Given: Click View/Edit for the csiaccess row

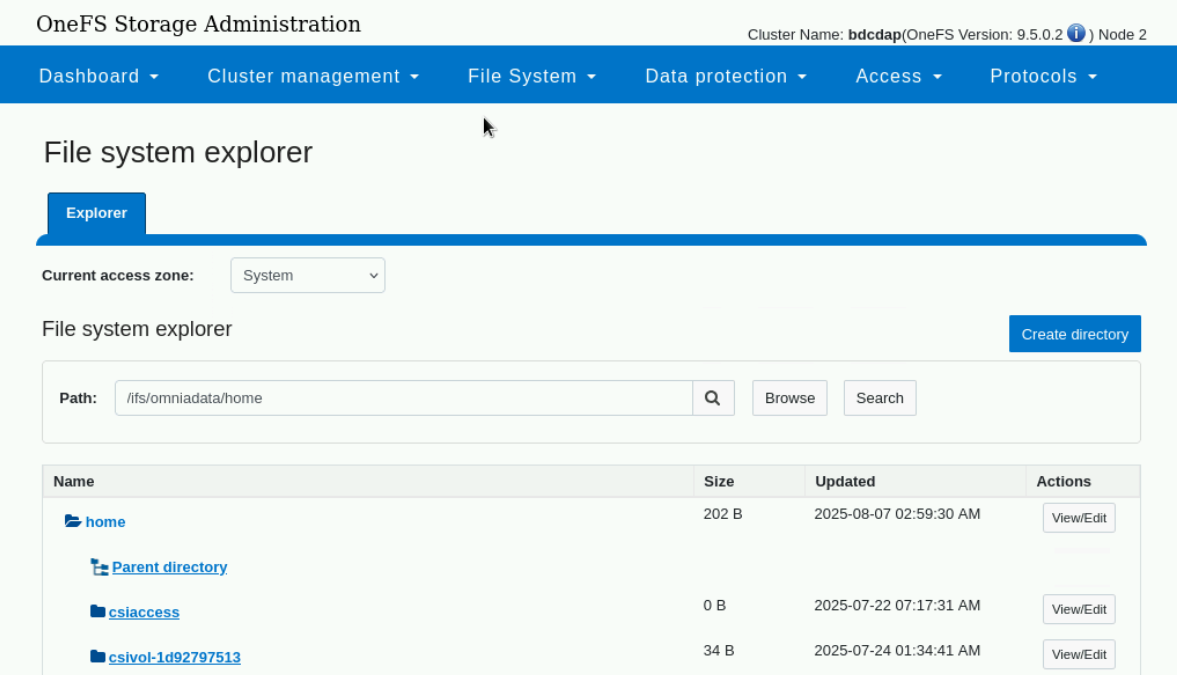Looking at the screenshot, I should [x=1079, y=609].
